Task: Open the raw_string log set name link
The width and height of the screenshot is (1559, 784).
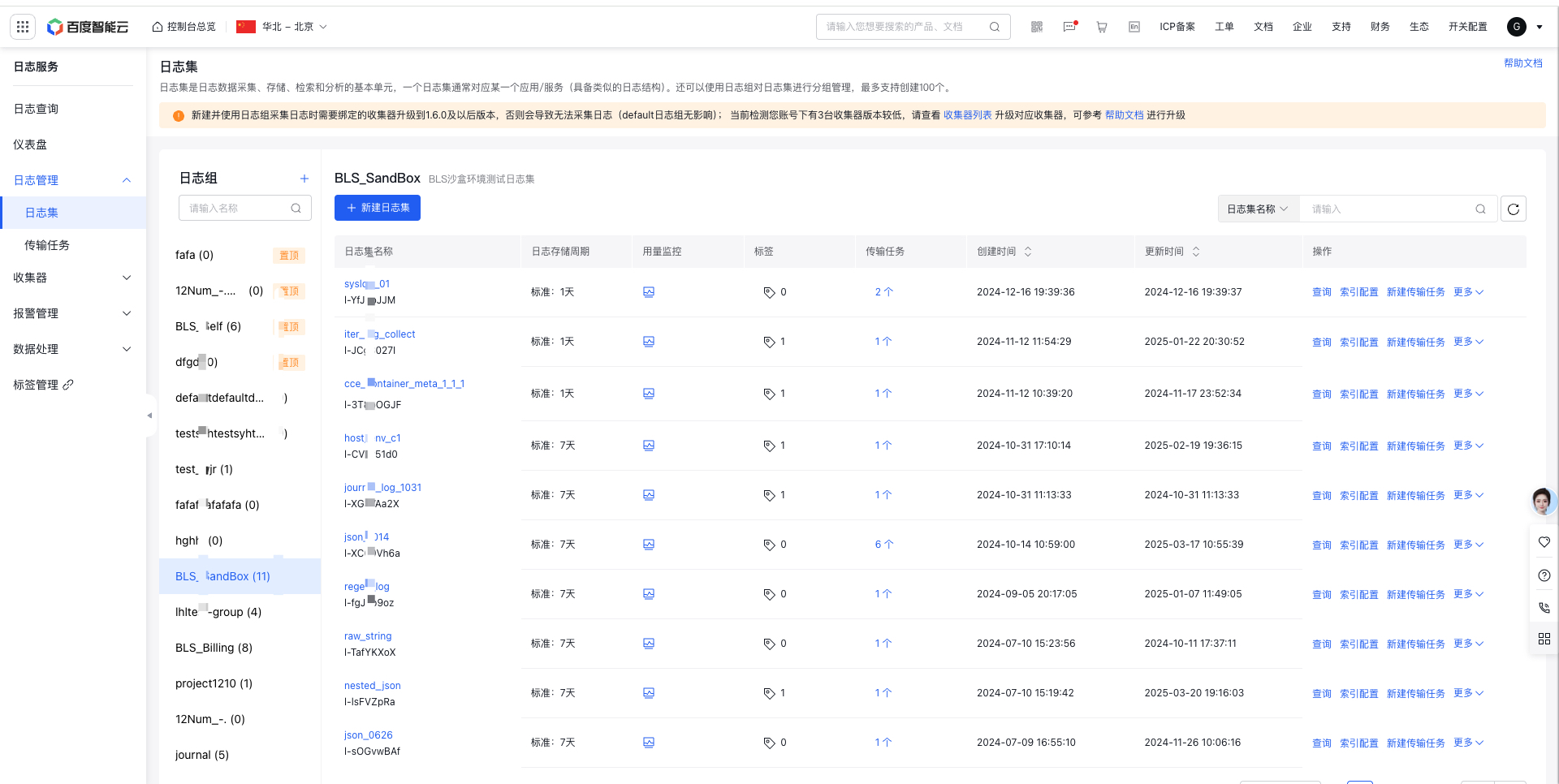Action: click(x=368, y=636)
